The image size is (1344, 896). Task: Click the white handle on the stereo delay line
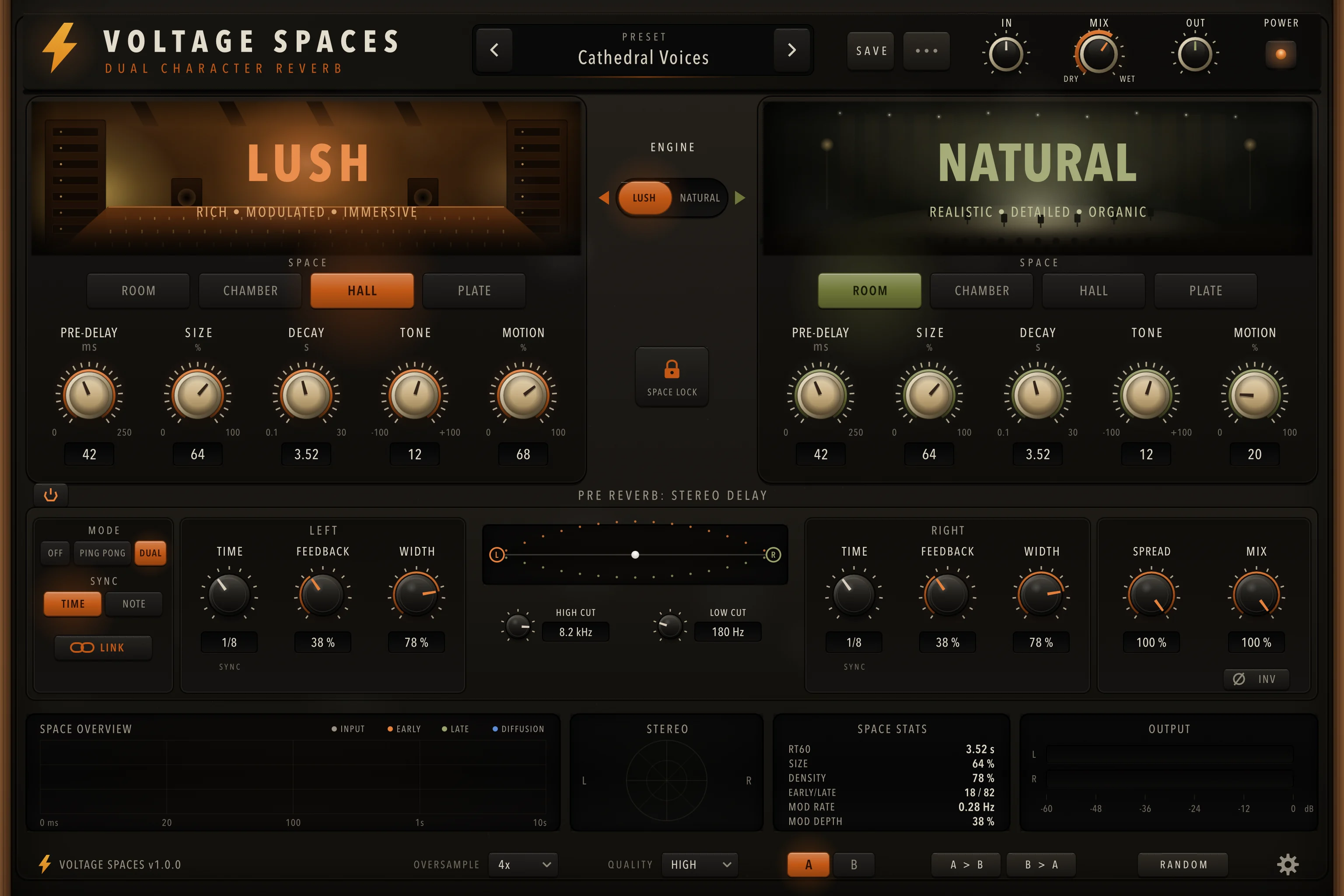tap(635, 555)
